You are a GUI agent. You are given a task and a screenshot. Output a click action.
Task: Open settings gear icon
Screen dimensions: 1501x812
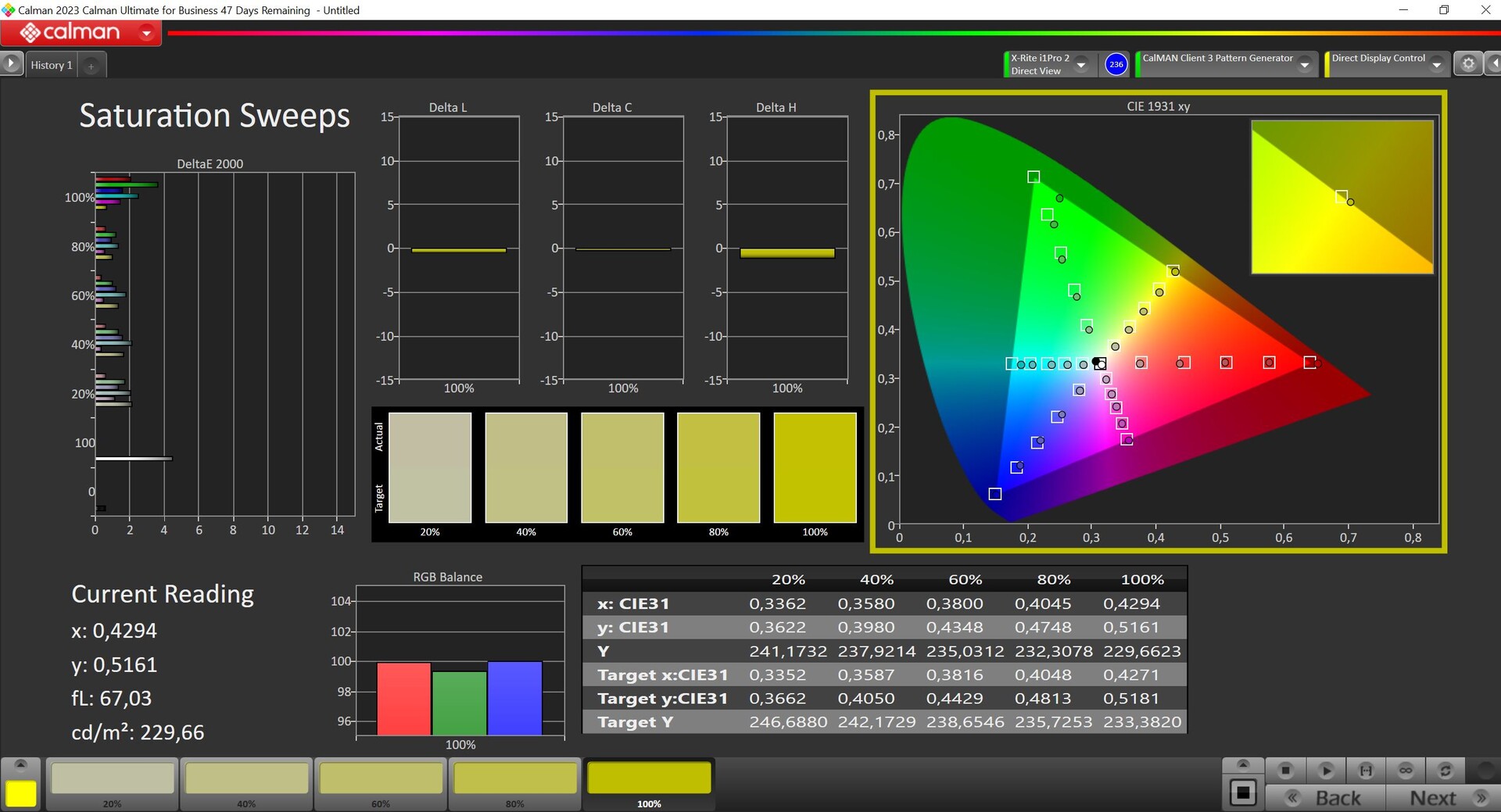1468,64
